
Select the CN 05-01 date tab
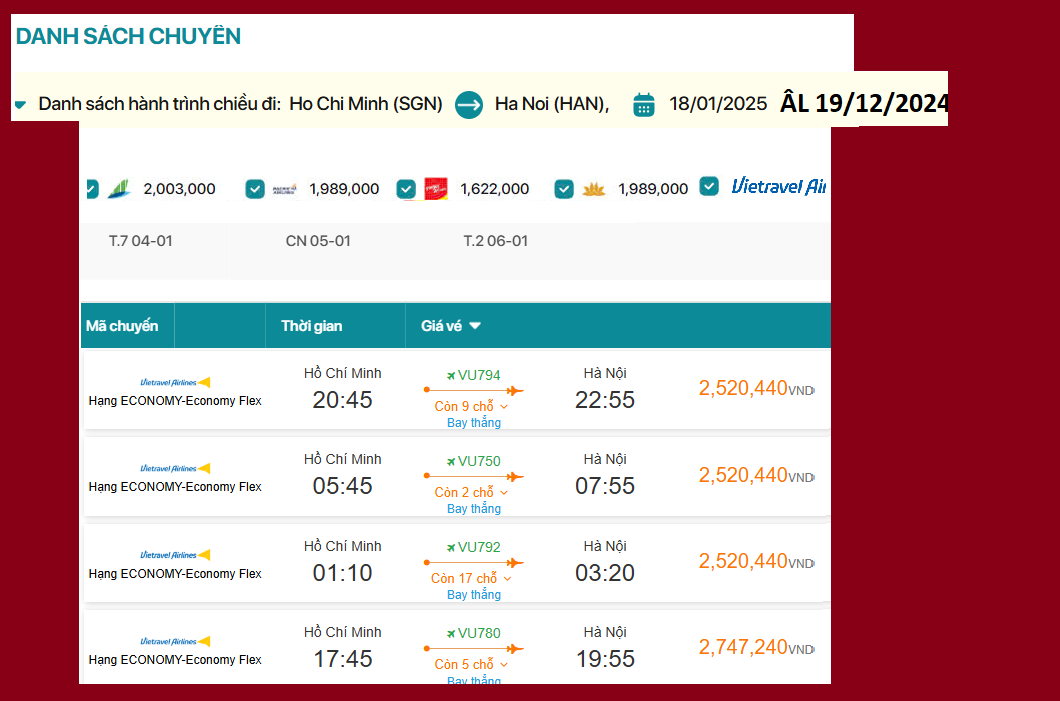[318, 240]
